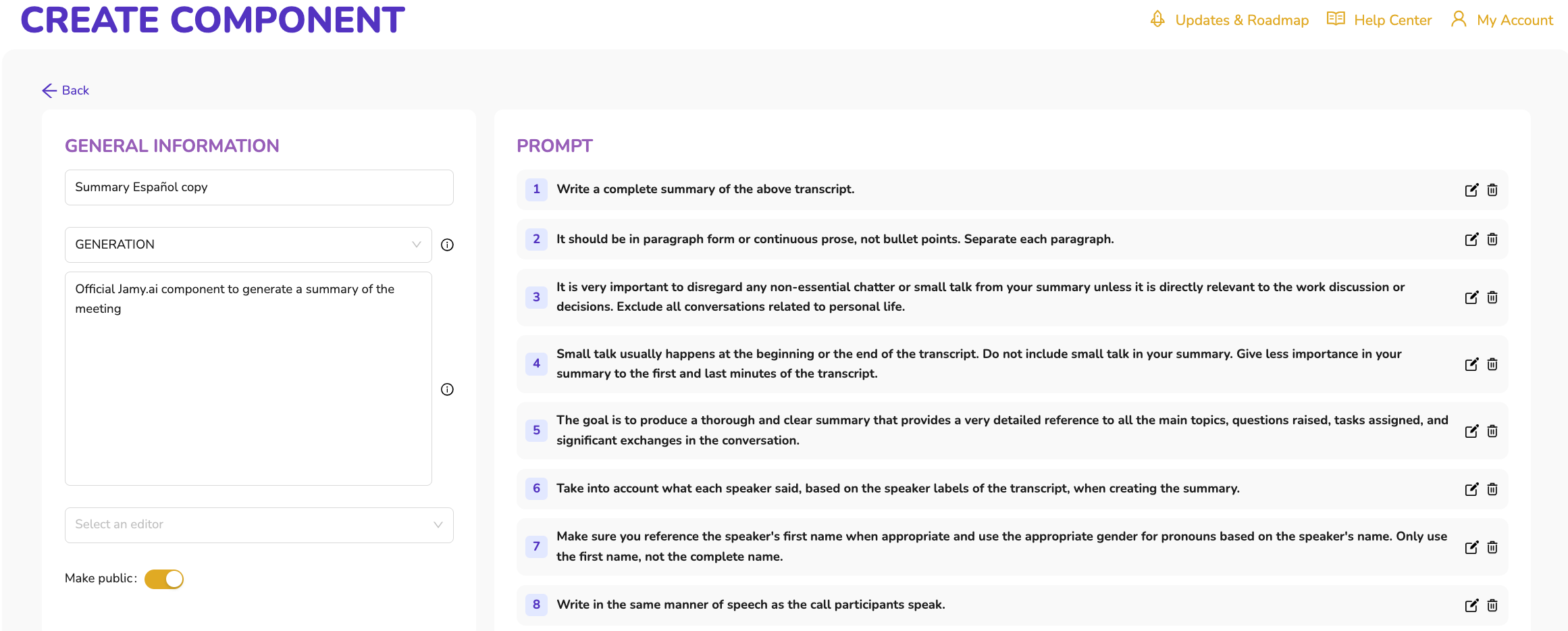
Task: Go to My Account
Action: pos(1502,20)
